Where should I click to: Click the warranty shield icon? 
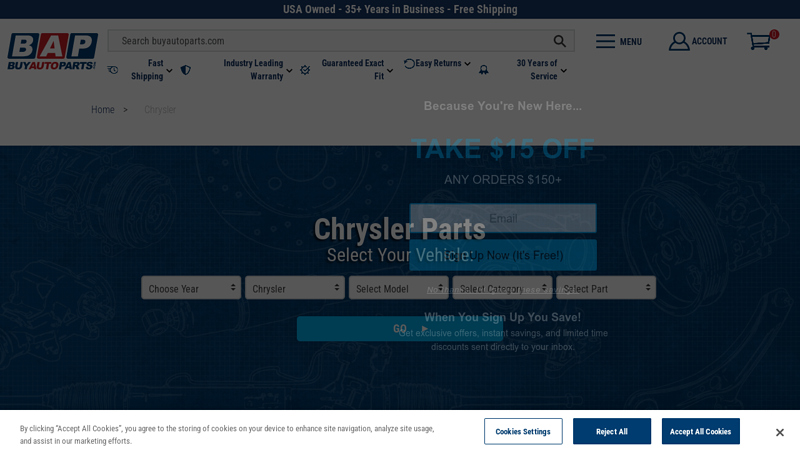pyautogui.click(x=186, y=70)
